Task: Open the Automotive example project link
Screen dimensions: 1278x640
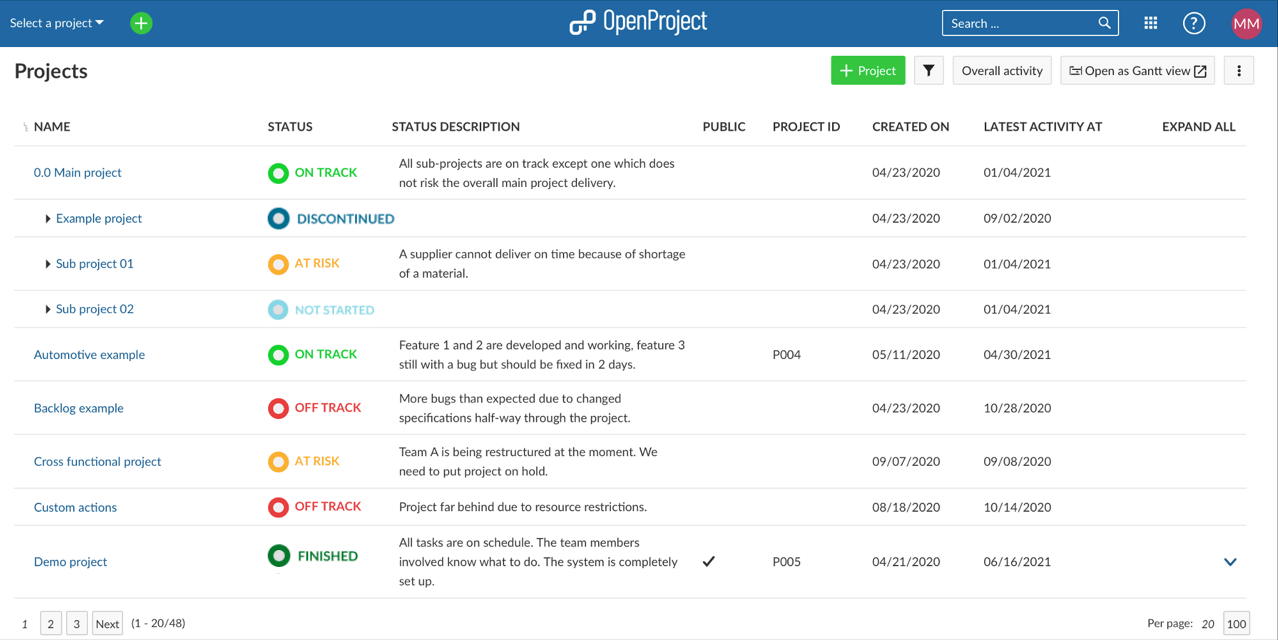Action: pyautogui.click(x=89, y=355)
